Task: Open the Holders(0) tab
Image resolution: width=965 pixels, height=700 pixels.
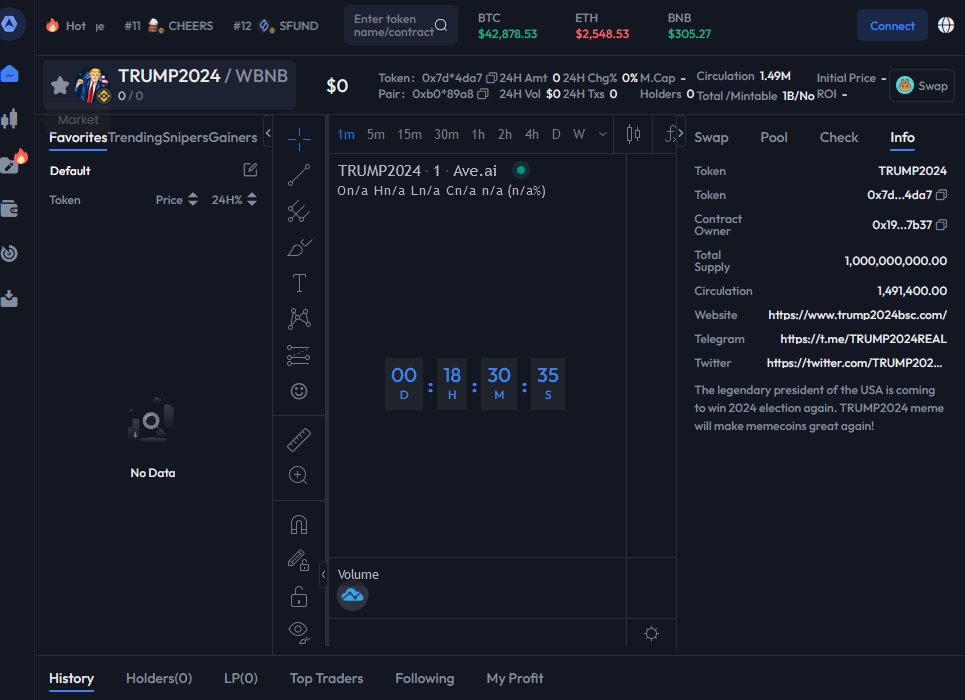Action: [159, 678]
